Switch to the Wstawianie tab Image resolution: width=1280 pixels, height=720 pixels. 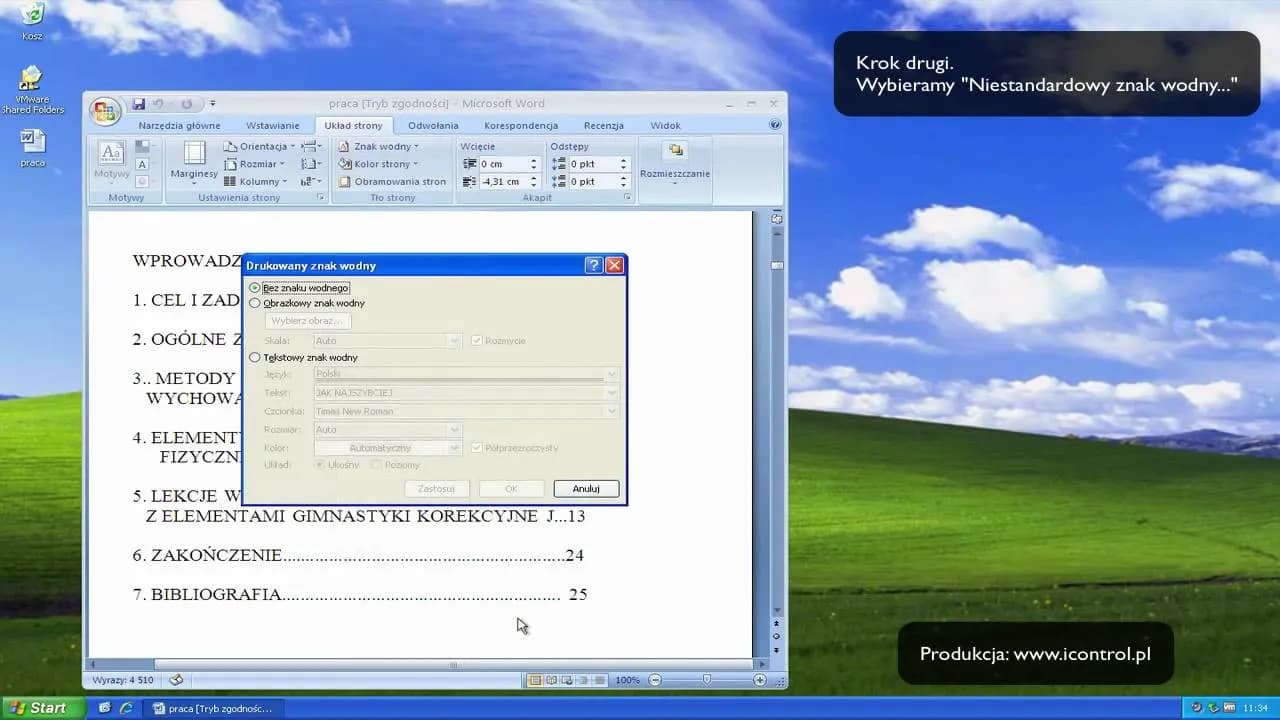point(272,126)
